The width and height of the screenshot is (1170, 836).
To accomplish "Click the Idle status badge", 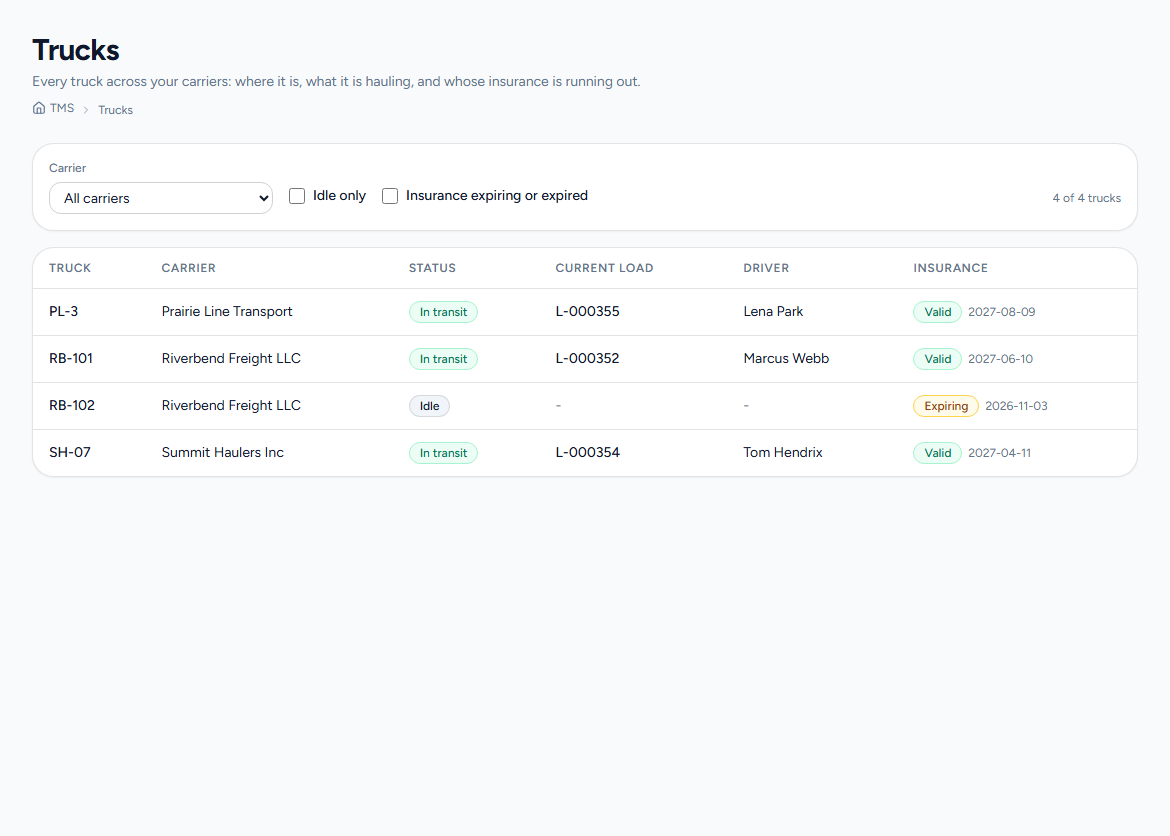I will click(429, 406).
